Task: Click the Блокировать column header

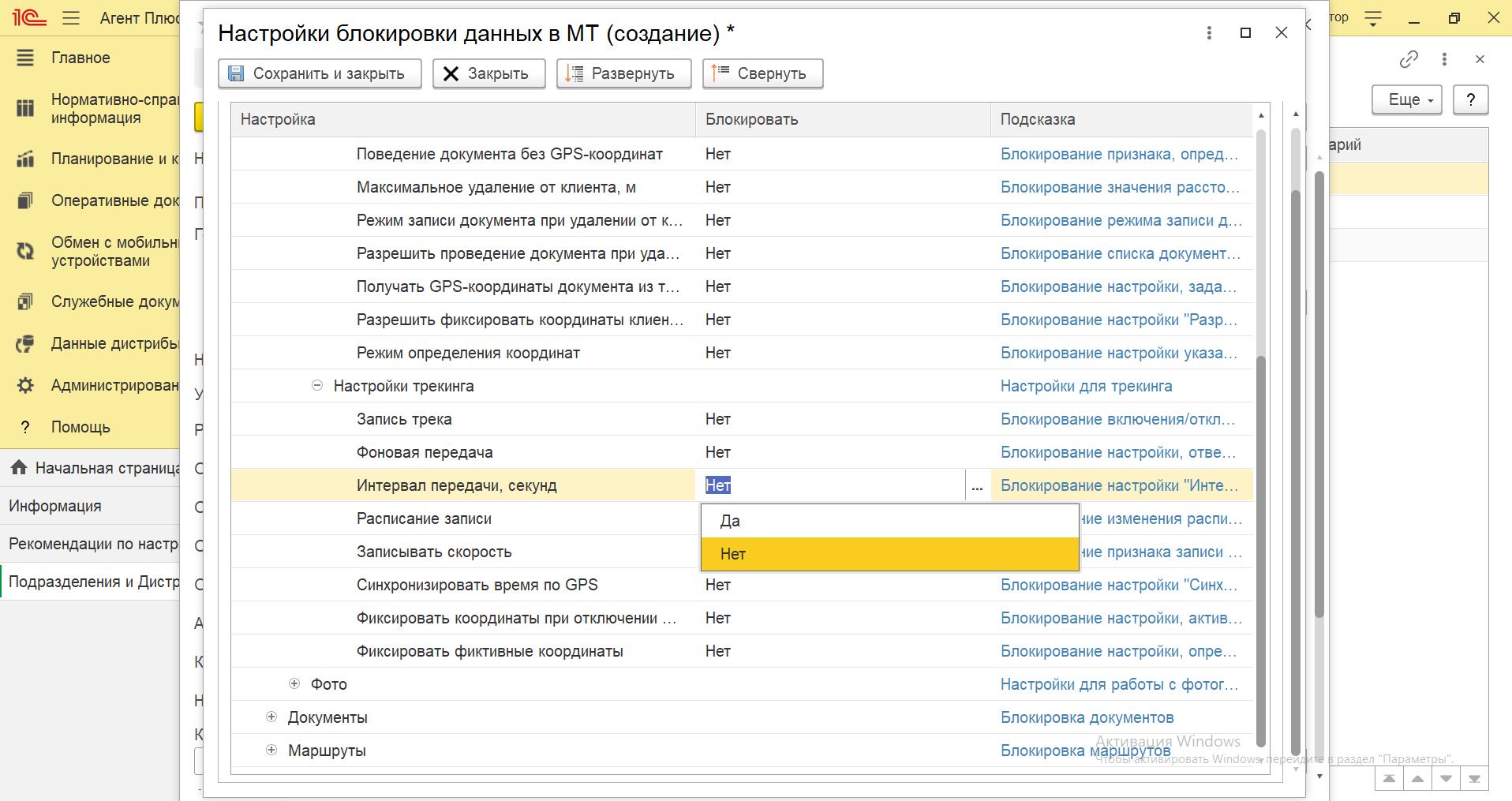Action: 843,119
